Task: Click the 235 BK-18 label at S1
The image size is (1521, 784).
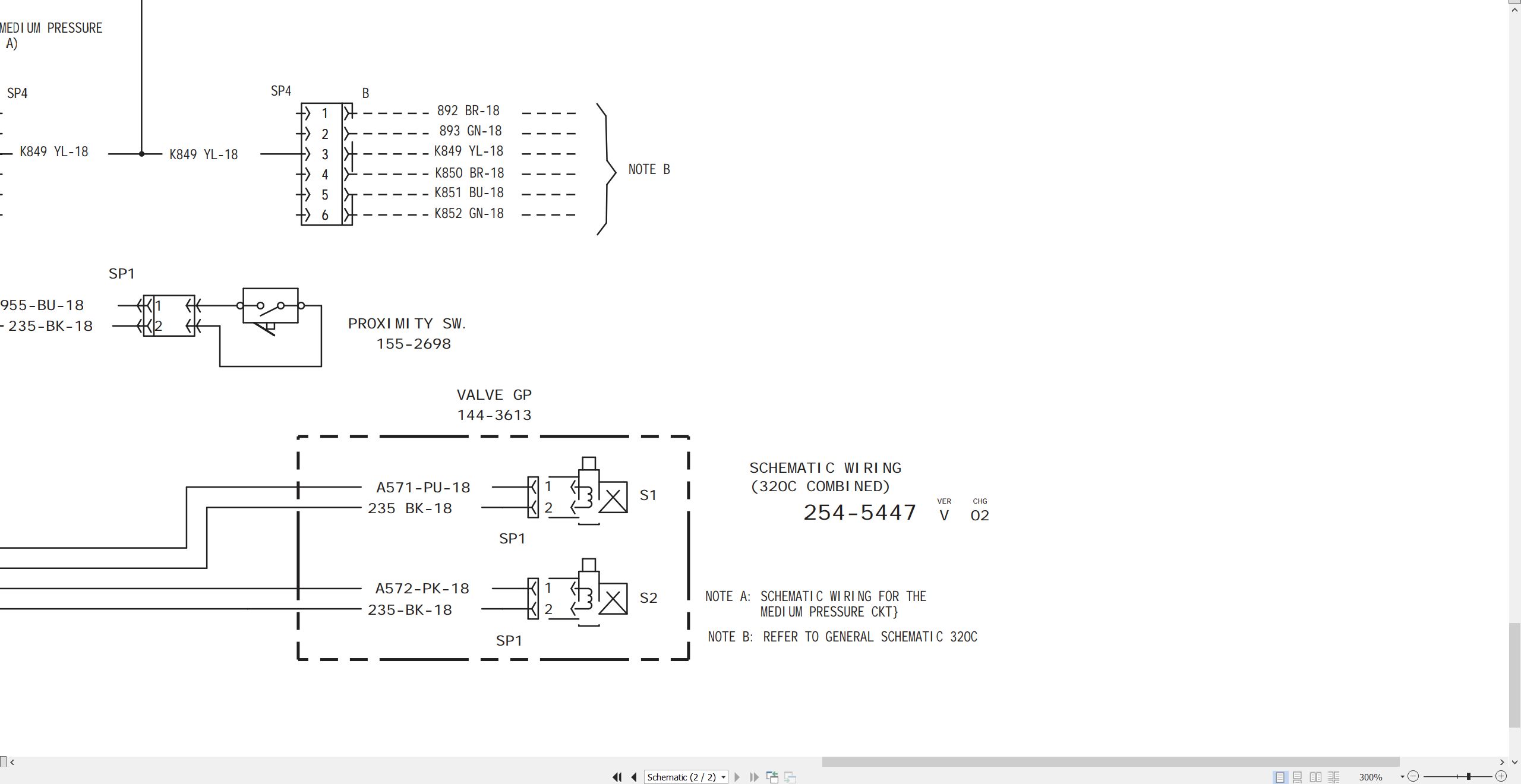Action: point(410,508)
